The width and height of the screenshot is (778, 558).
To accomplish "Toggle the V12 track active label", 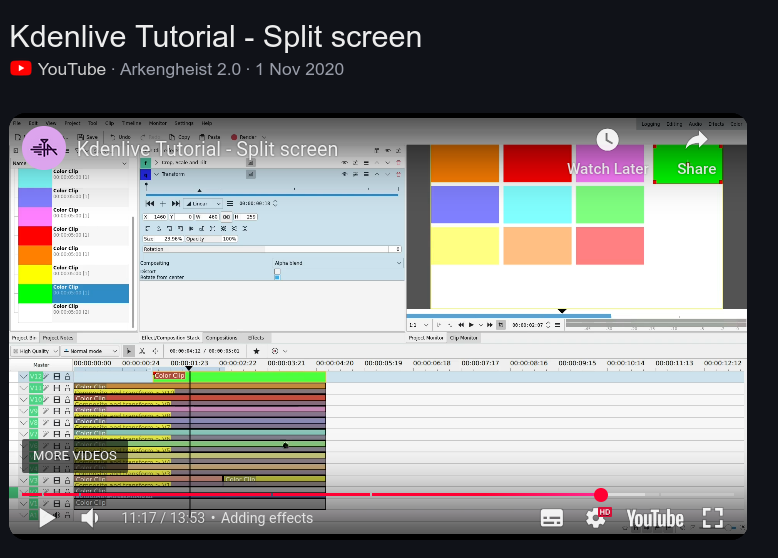I will pyautogui.click(x=36, y=376).
